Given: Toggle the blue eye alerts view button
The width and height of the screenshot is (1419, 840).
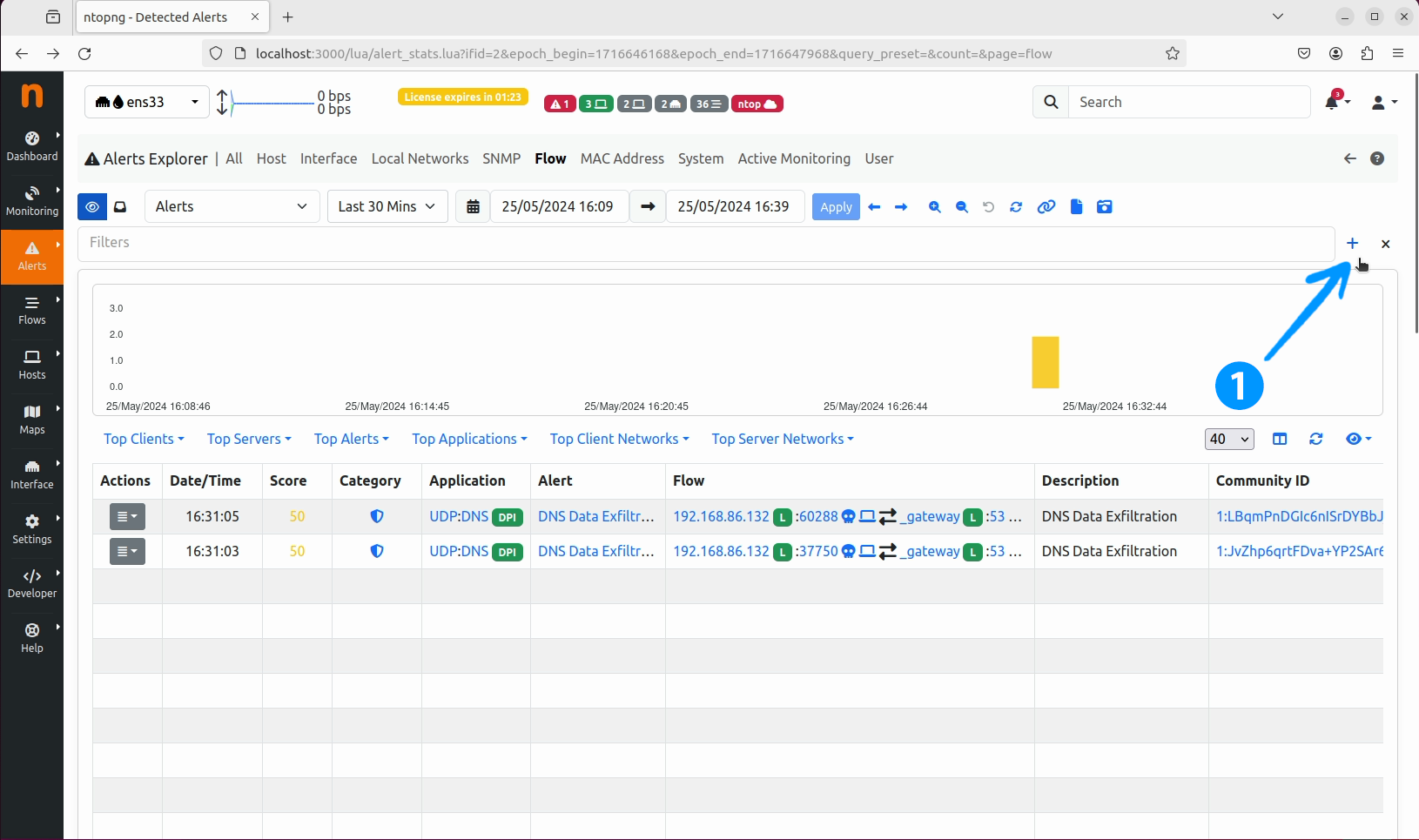Looking at the screenshot, I should 92,207.
